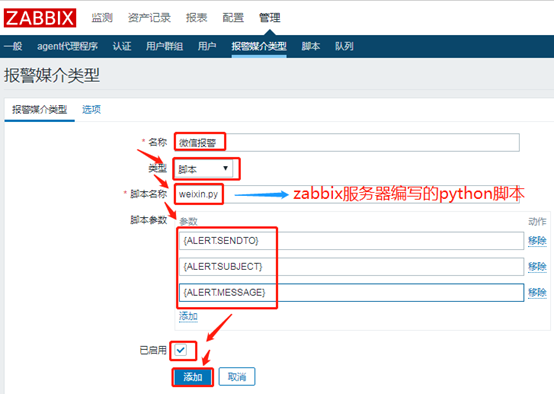Go to the 用户群组 submenu
Screen dimensions: 554x394
[164, 46]
